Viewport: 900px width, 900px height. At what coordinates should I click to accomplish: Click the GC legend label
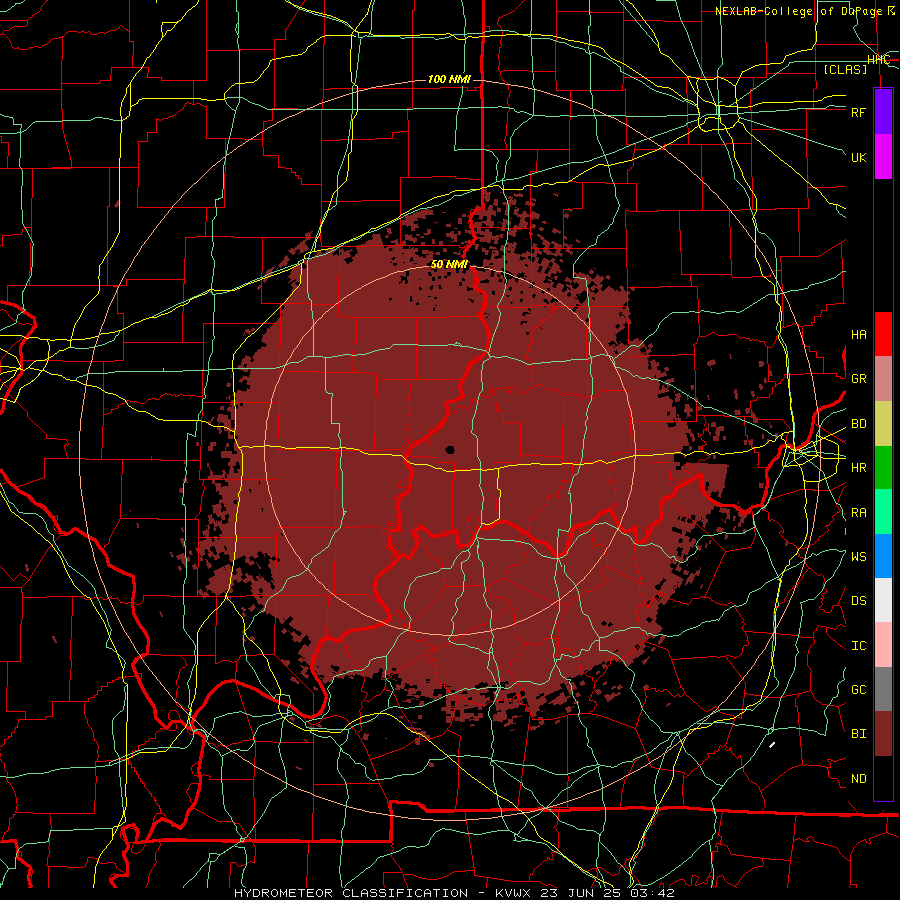pyautogui.click(x=858, y=689)
